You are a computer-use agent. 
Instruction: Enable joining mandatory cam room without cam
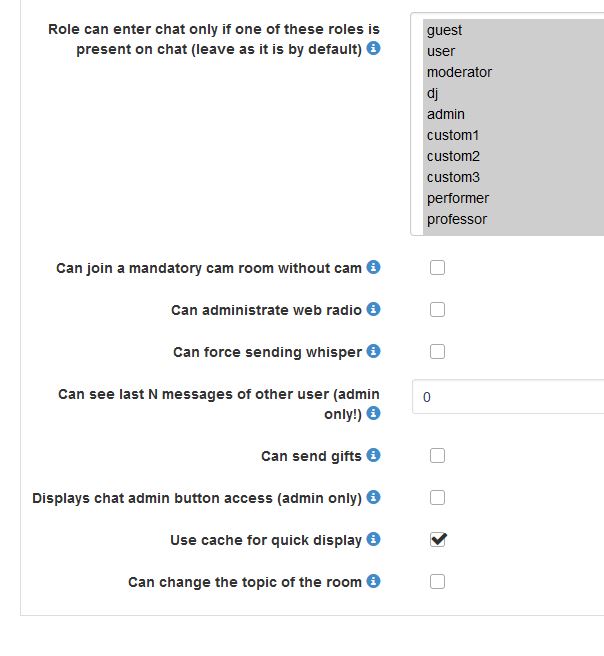click(x=437, y=267)
